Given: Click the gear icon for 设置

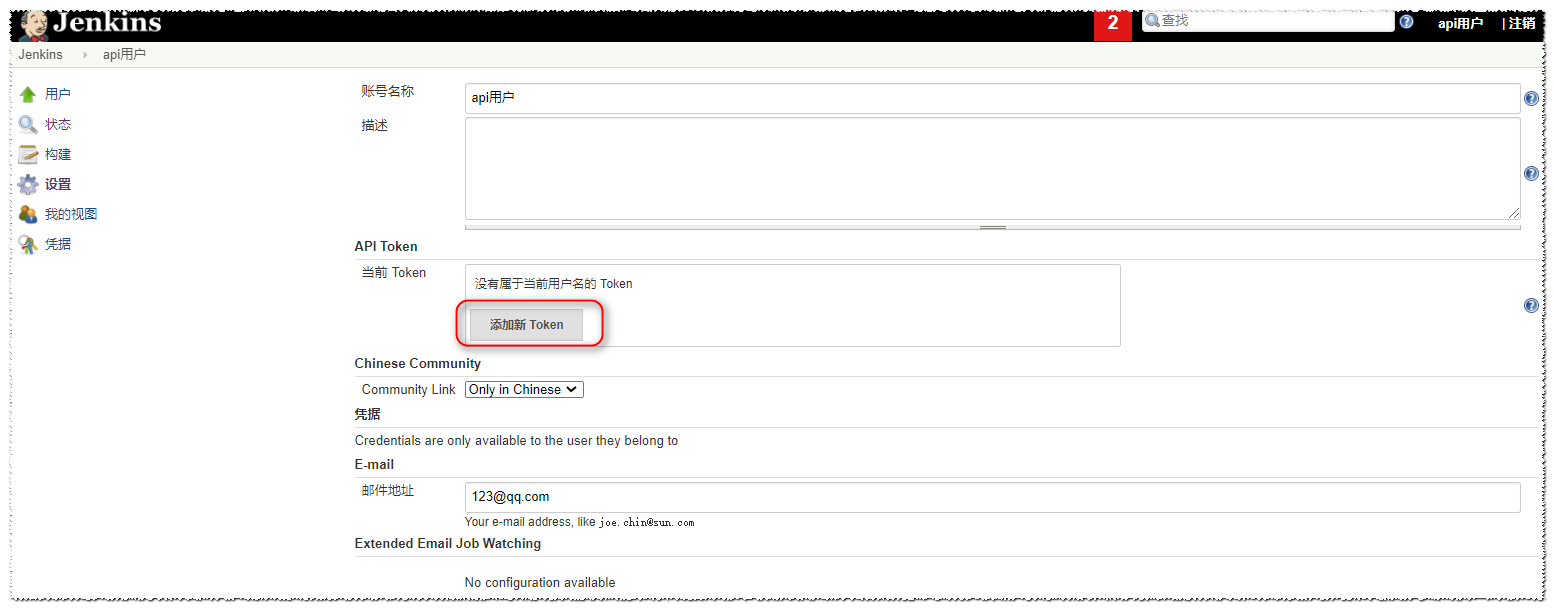Looking at the screenshot, I should 28,185.
